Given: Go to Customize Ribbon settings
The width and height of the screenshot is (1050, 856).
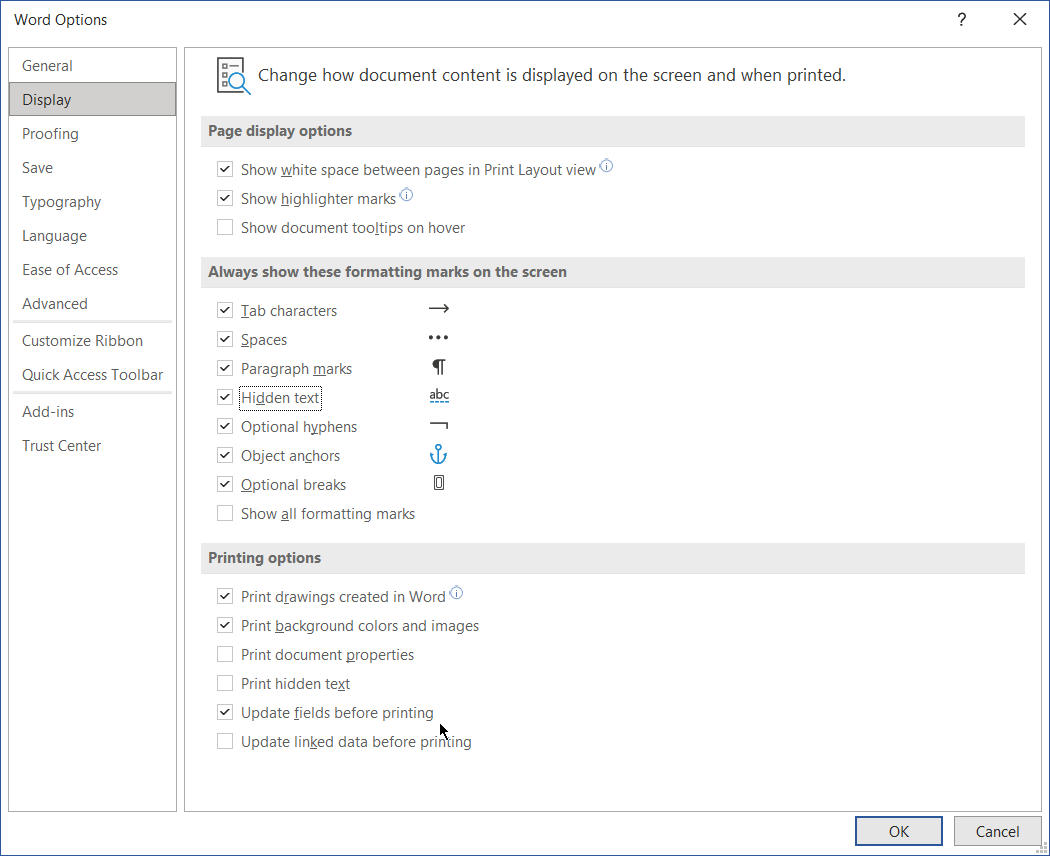Looking at the screenshot, I should coord(82,341).
